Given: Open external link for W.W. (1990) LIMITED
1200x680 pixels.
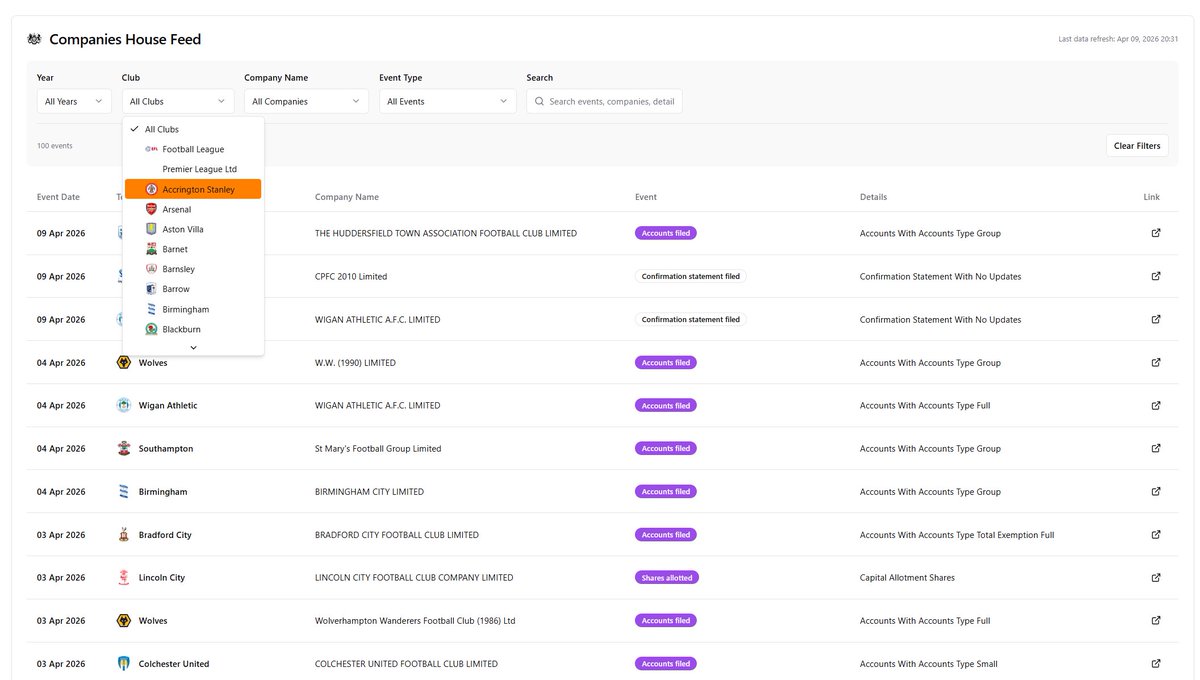Looking at the screenshot, I should click(1156, 362).
